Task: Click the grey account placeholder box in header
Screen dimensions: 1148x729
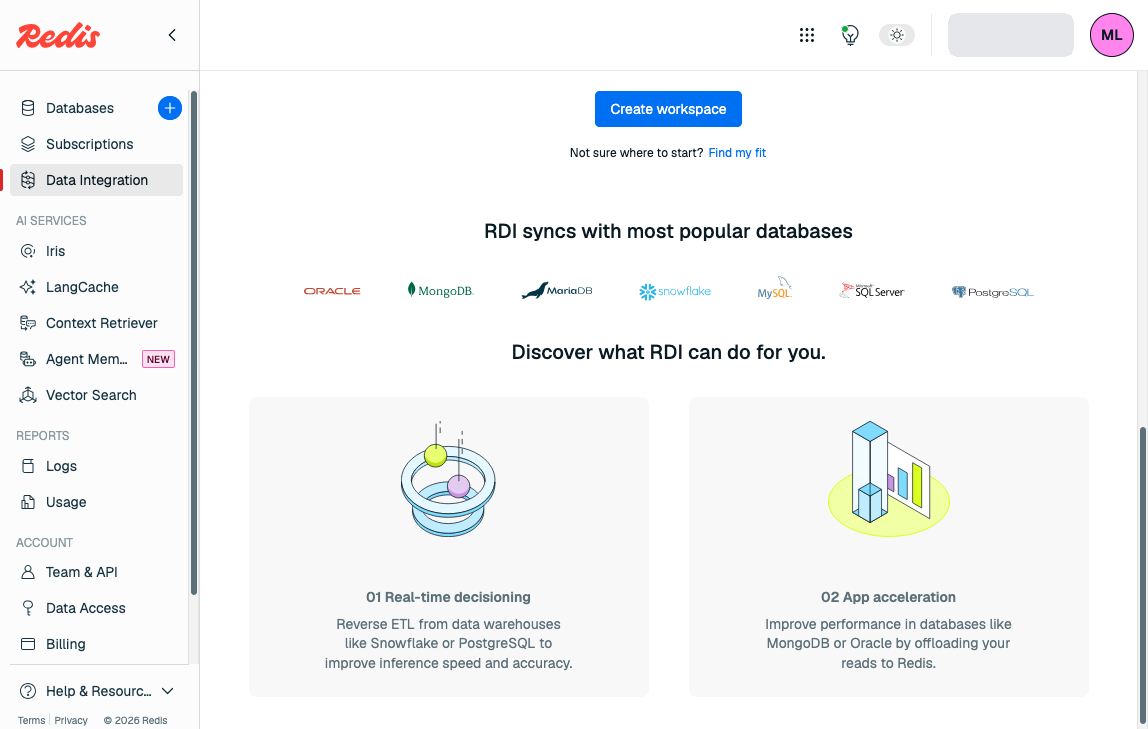Action: (x=1010, y=35)
